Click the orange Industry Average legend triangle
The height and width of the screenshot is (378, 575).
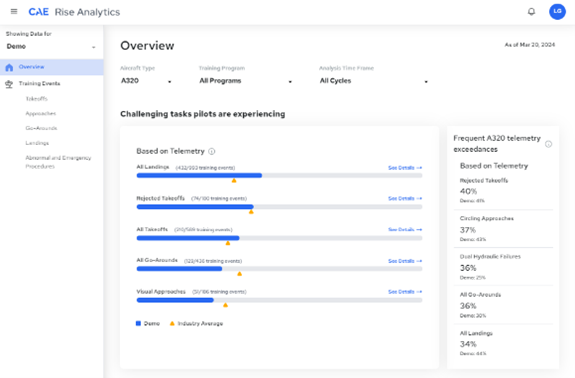coord(172,323)
